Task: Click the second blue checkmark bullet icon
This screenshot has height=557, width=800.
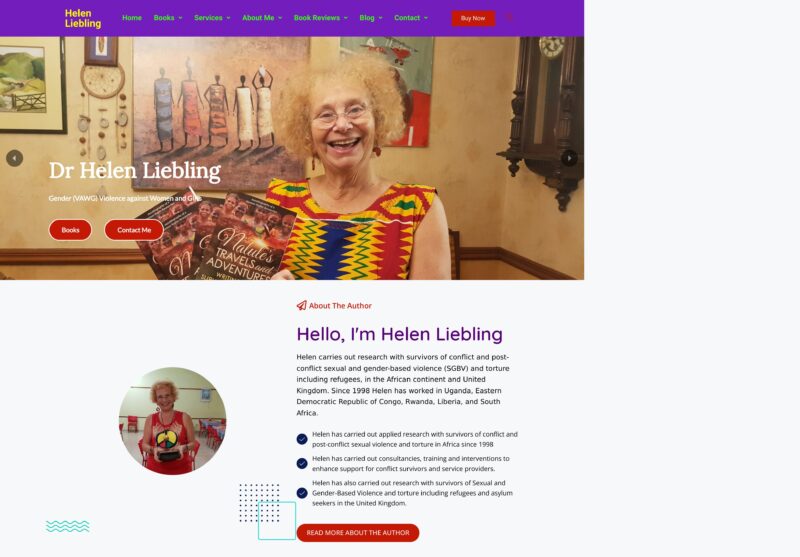Action: point(302,464)
